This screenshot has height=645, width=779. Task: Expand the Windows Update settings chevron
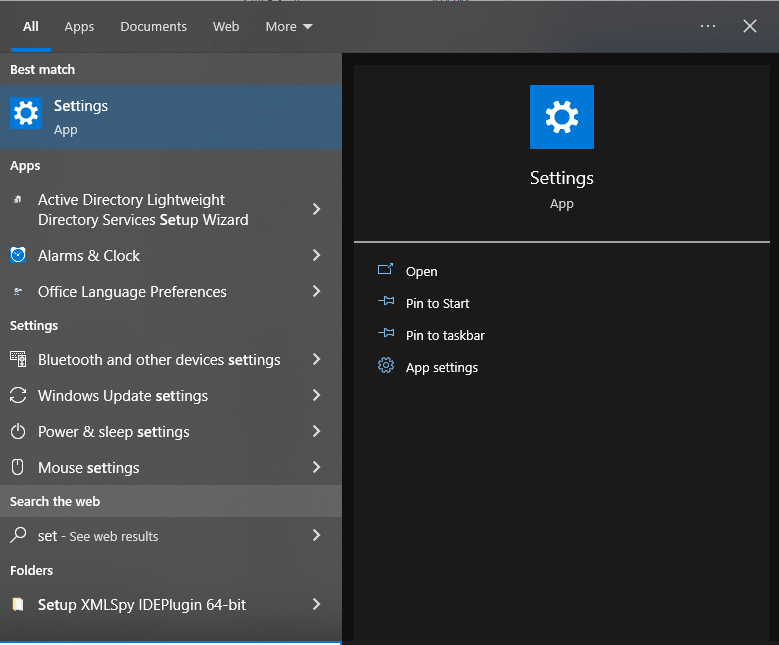[316, 396]
